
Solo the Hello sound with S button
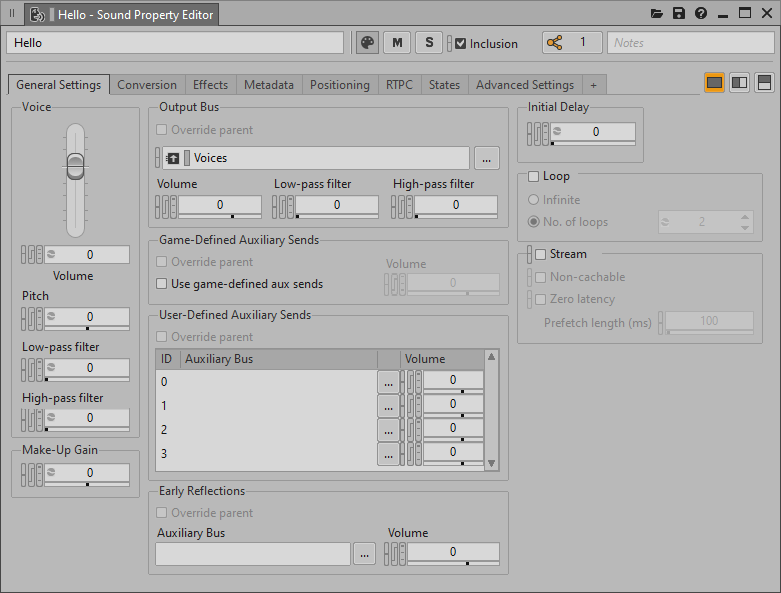point(429,43)
